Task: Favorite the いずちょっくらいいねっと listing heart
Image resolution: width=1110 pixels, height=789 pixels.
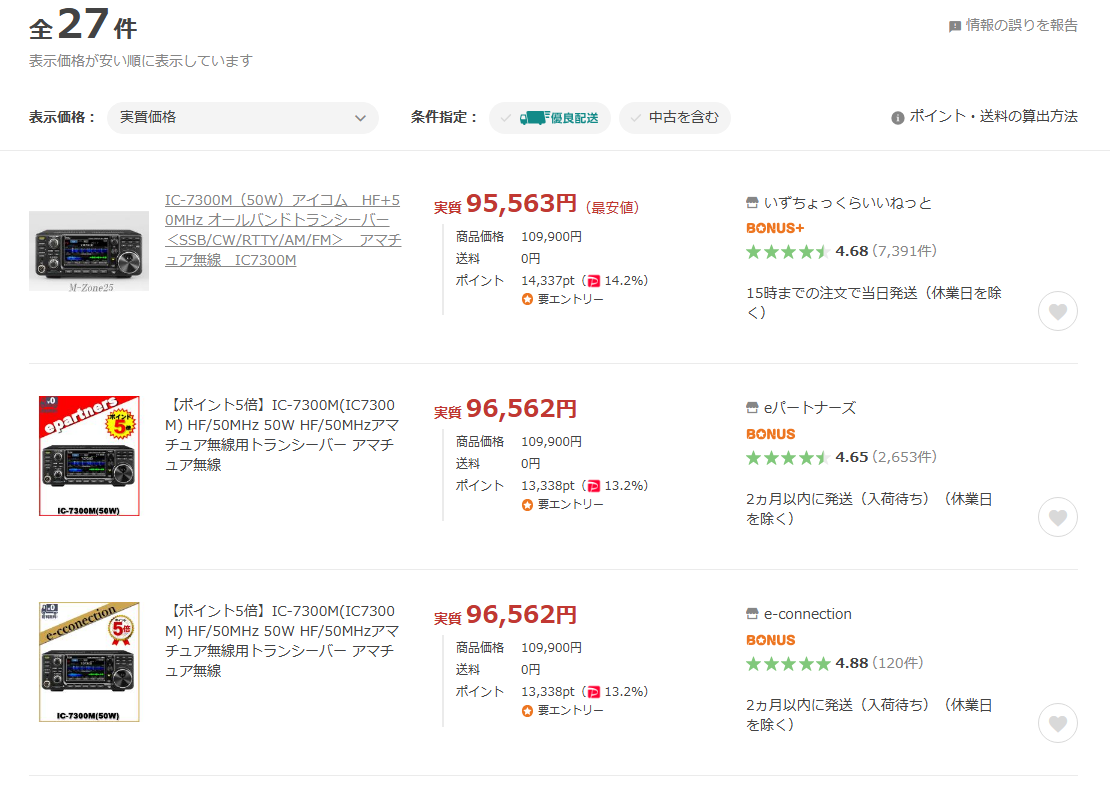Action: click(1058, 311)
